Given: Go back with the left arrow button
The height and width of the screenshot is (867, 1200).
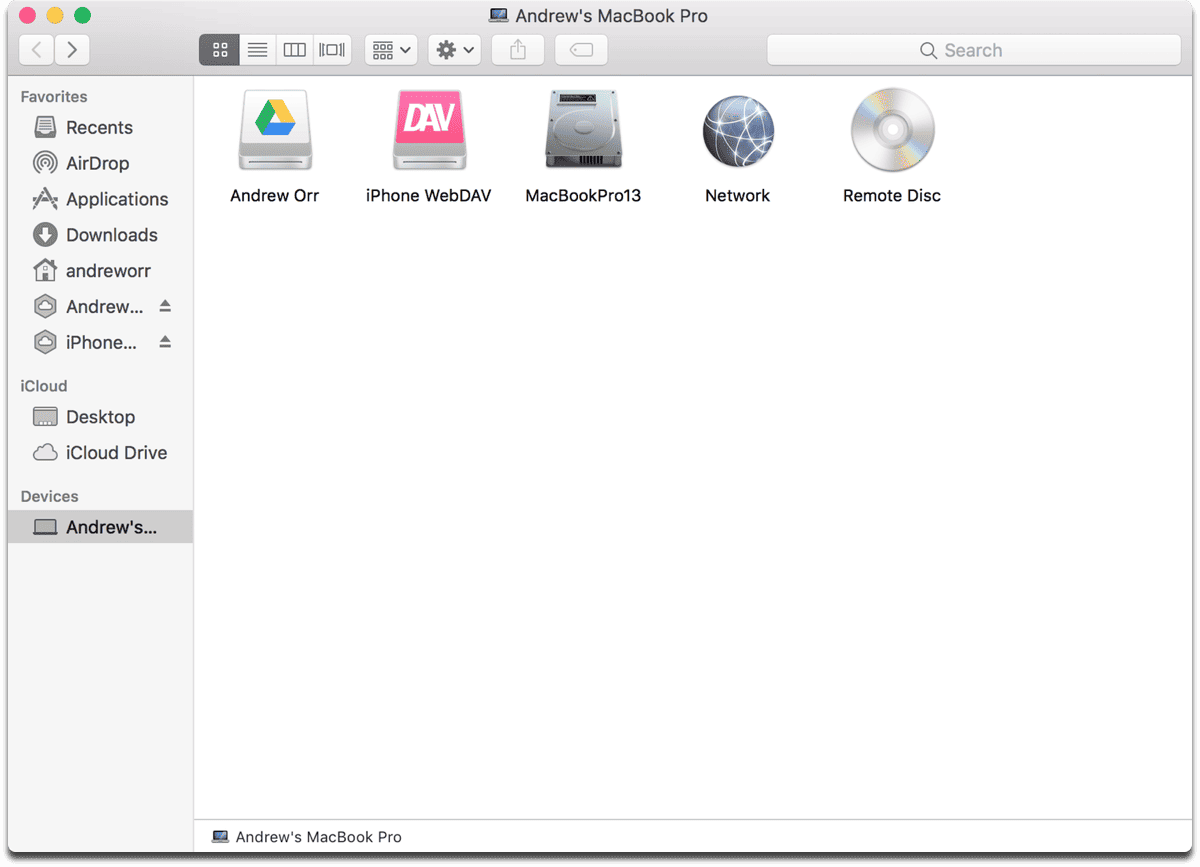Looking at the screenshot, I should click(37, 50).
